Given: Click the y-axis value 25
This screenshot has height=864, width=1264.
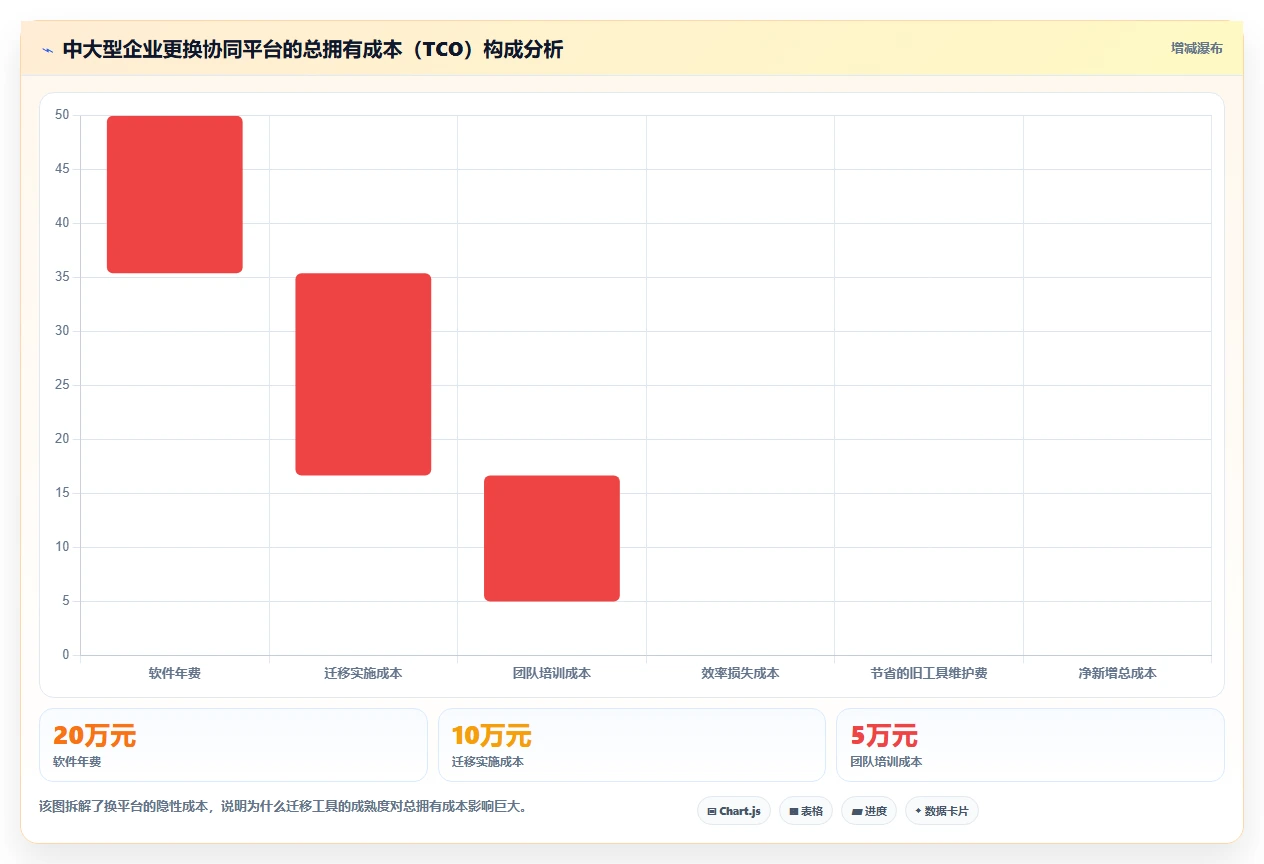Looking at the screenshot, I should (x=62, y=385).
